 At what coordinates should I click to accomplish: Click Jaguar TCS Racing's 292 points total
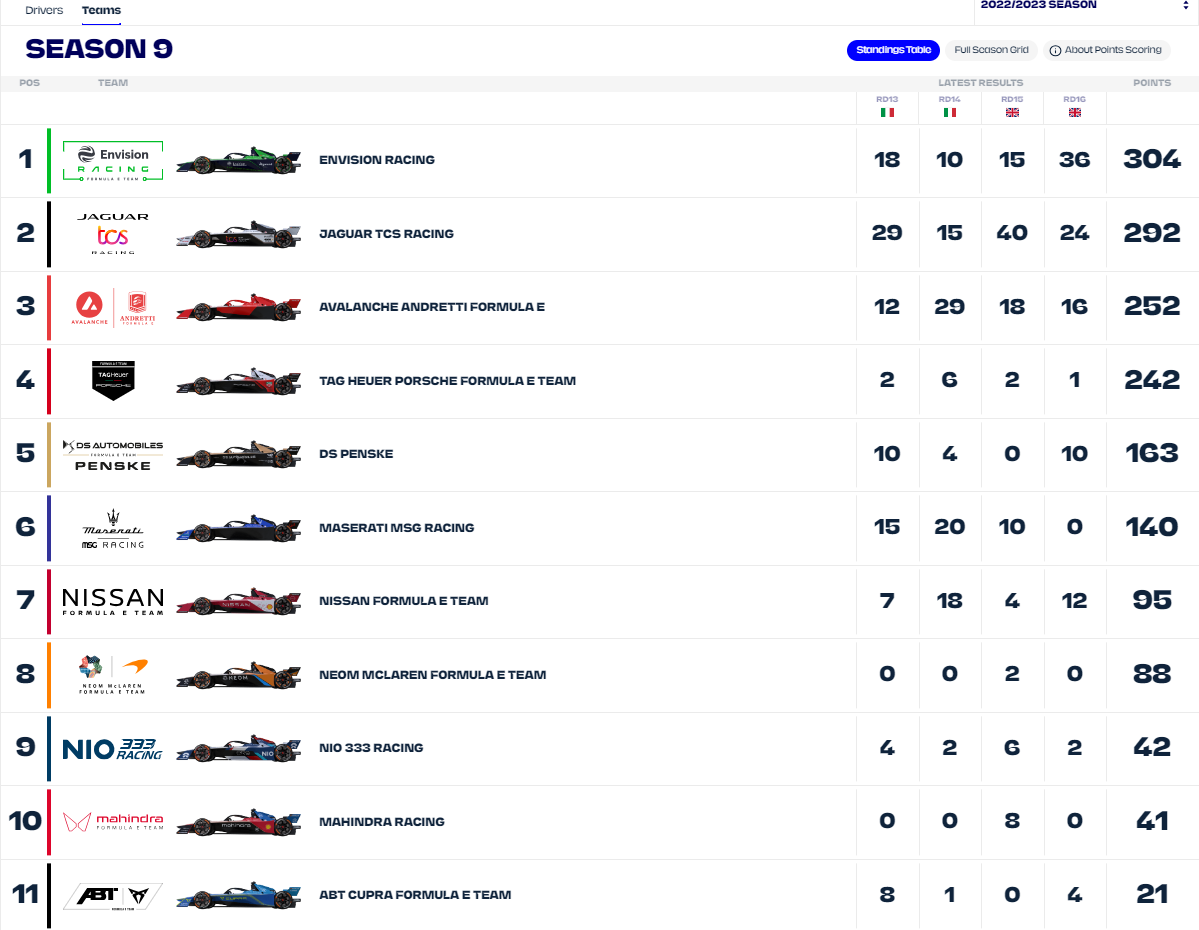pos(1152,232)
